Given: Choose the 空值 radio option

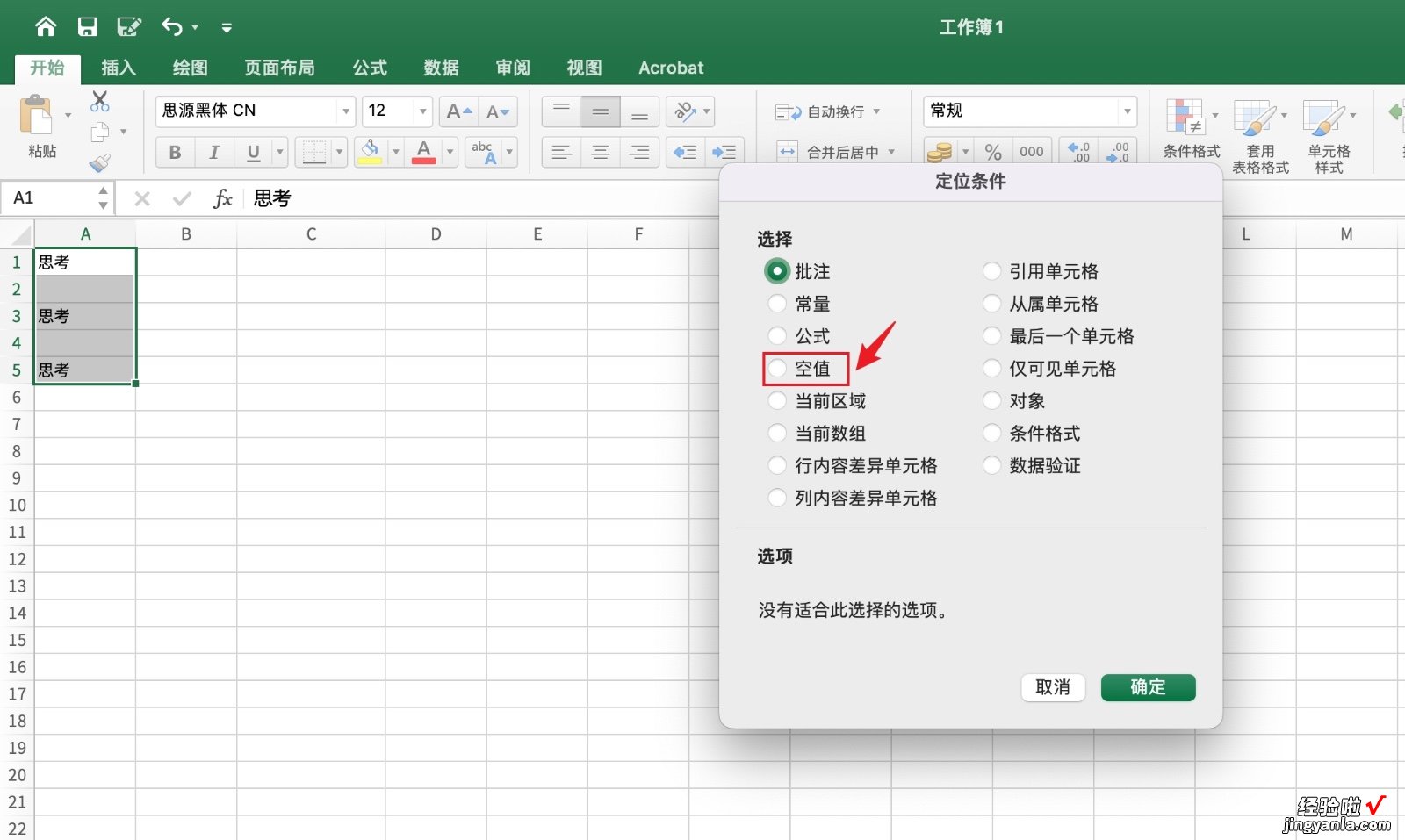Looking at the screenshot, I should (777, 369).
